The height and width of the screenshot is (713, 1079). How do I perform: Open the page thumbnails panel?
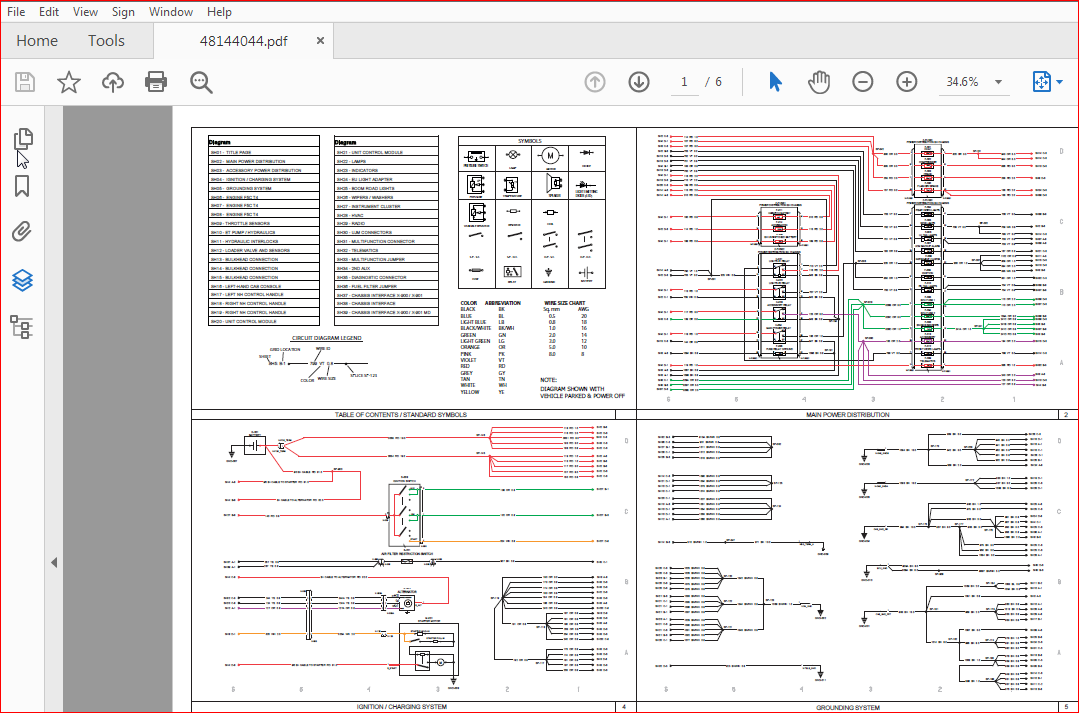(23, 138)
